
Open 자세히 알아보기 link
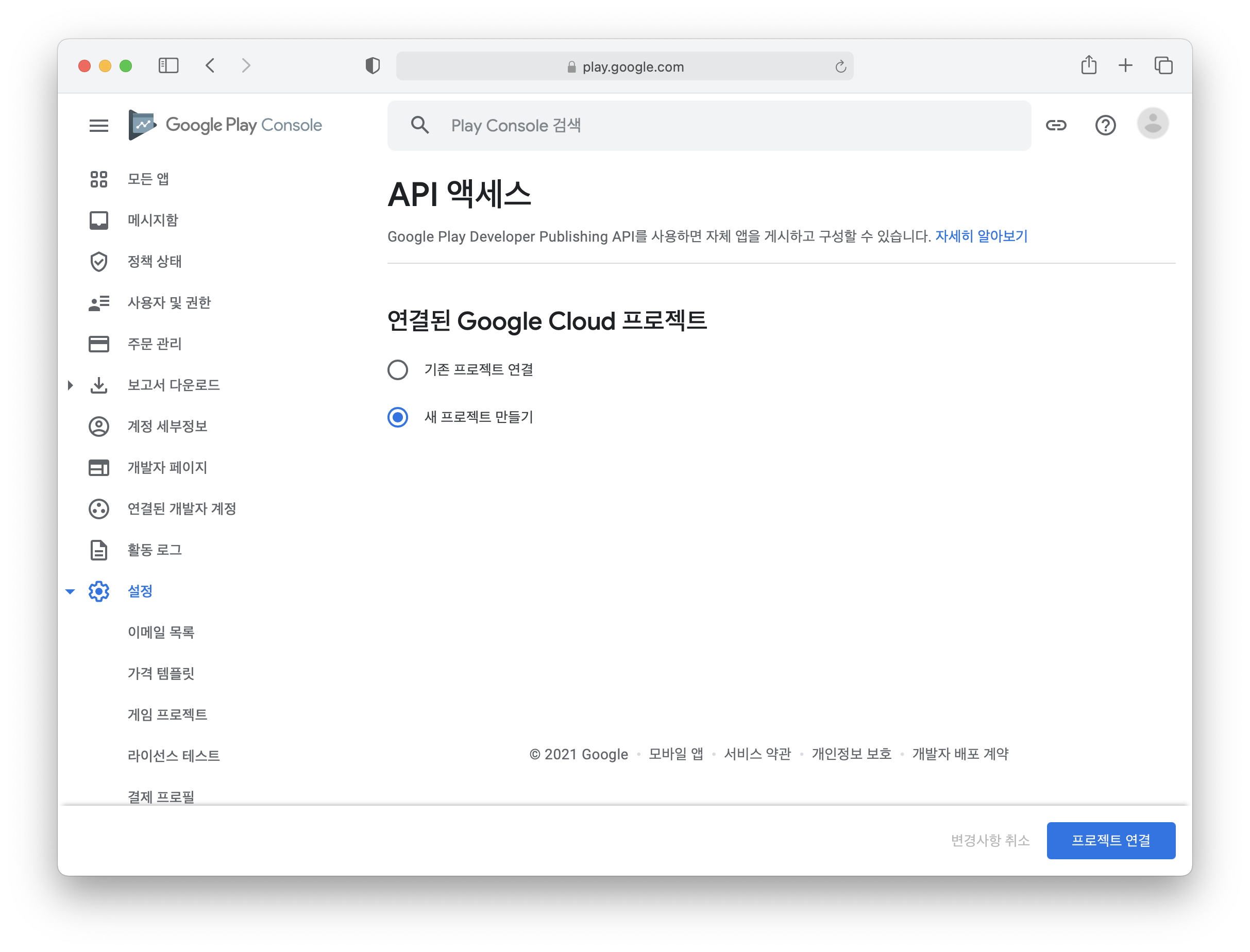981,236
